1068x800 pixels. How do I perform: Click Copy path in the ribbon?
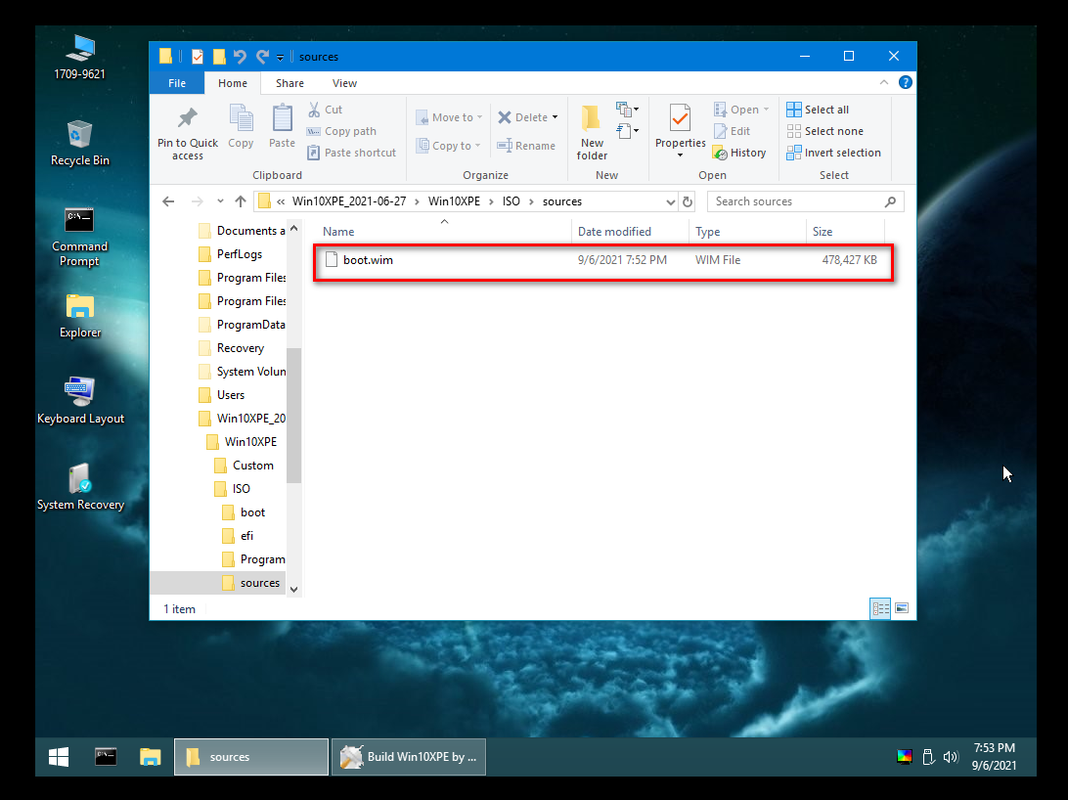pyautogui.click(x=341, y=131)
